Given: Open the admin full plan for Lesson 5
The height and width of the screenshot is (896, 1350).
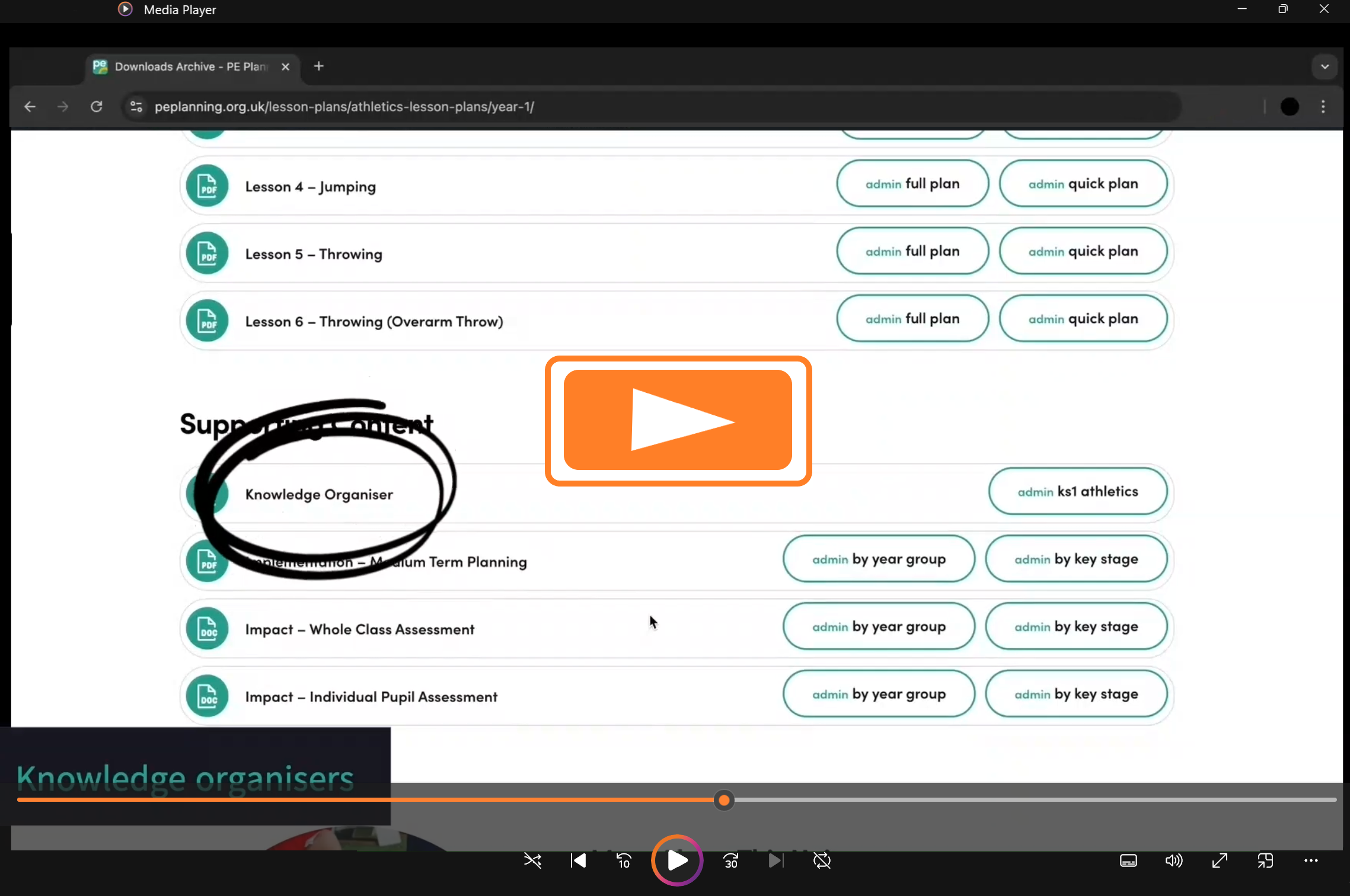Looking at the screenshot, I should pos(911,251).
